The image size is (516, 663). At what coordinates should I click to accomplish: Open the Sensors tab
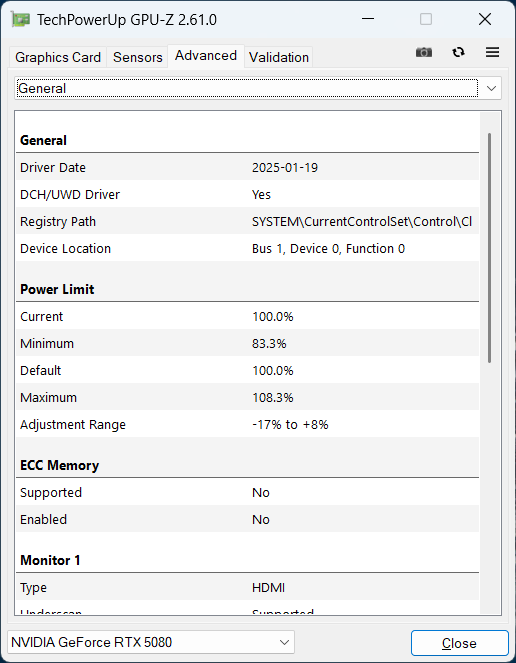click(x=137, y=57)
